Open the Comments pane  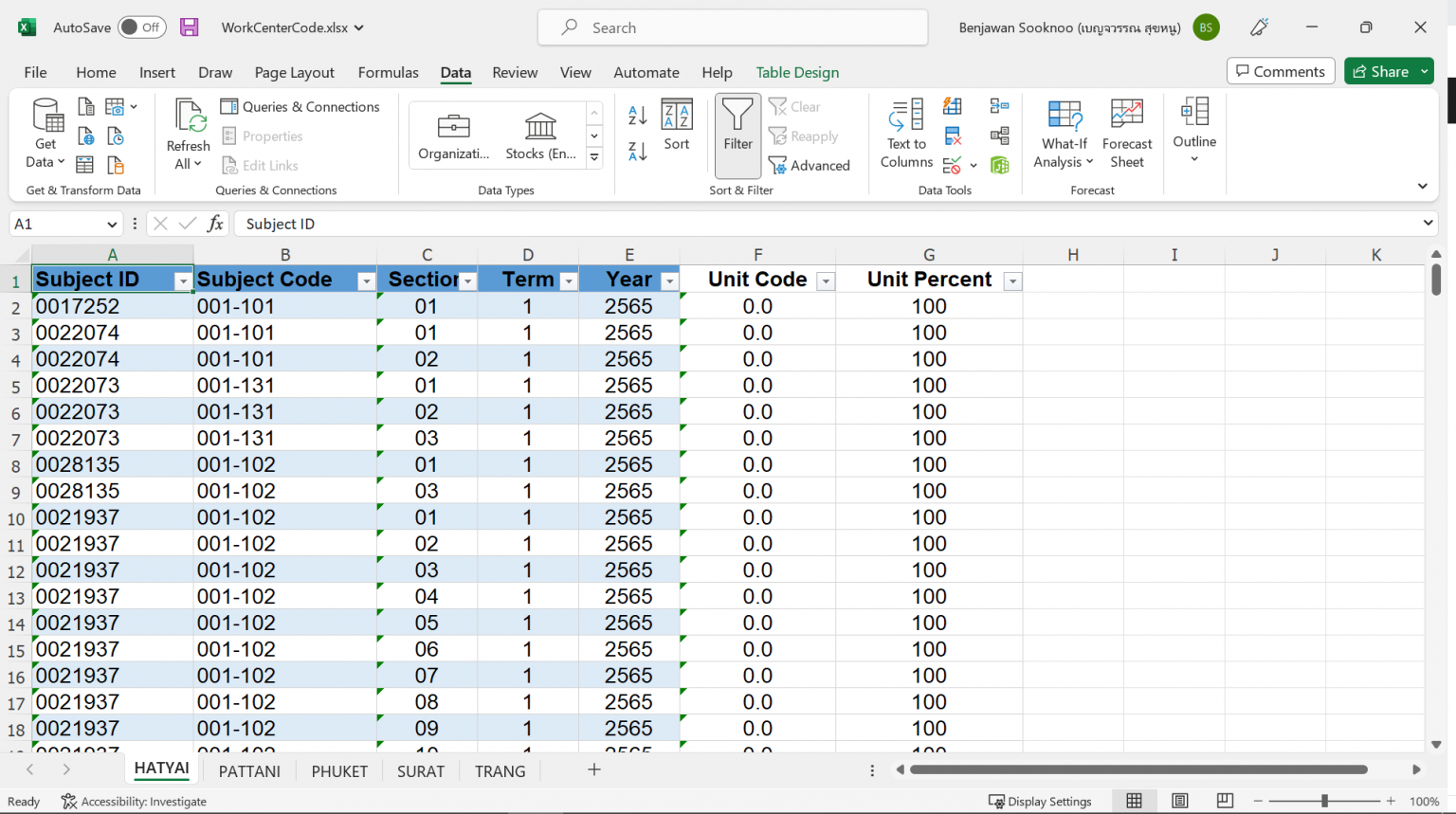coord(1281,70)
